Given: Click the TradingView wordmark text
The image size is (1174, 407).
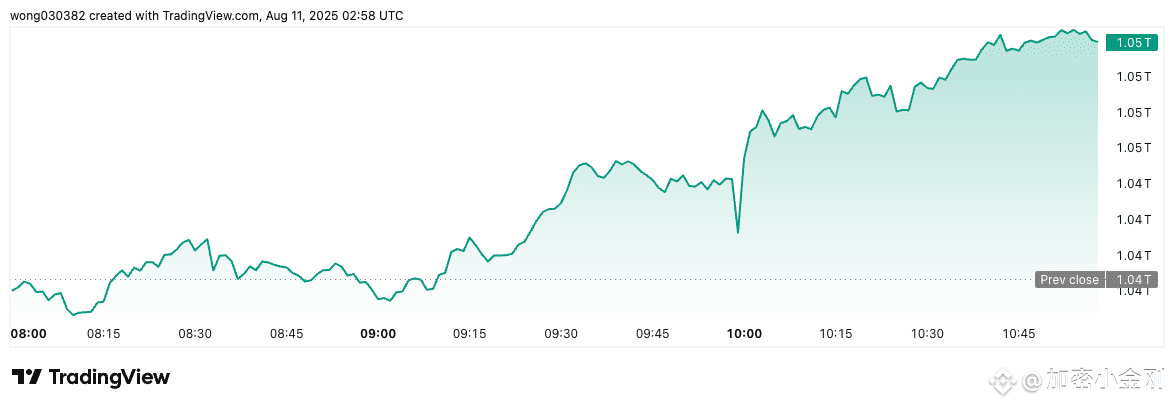Looking at the screenshot, I should 109,378.
